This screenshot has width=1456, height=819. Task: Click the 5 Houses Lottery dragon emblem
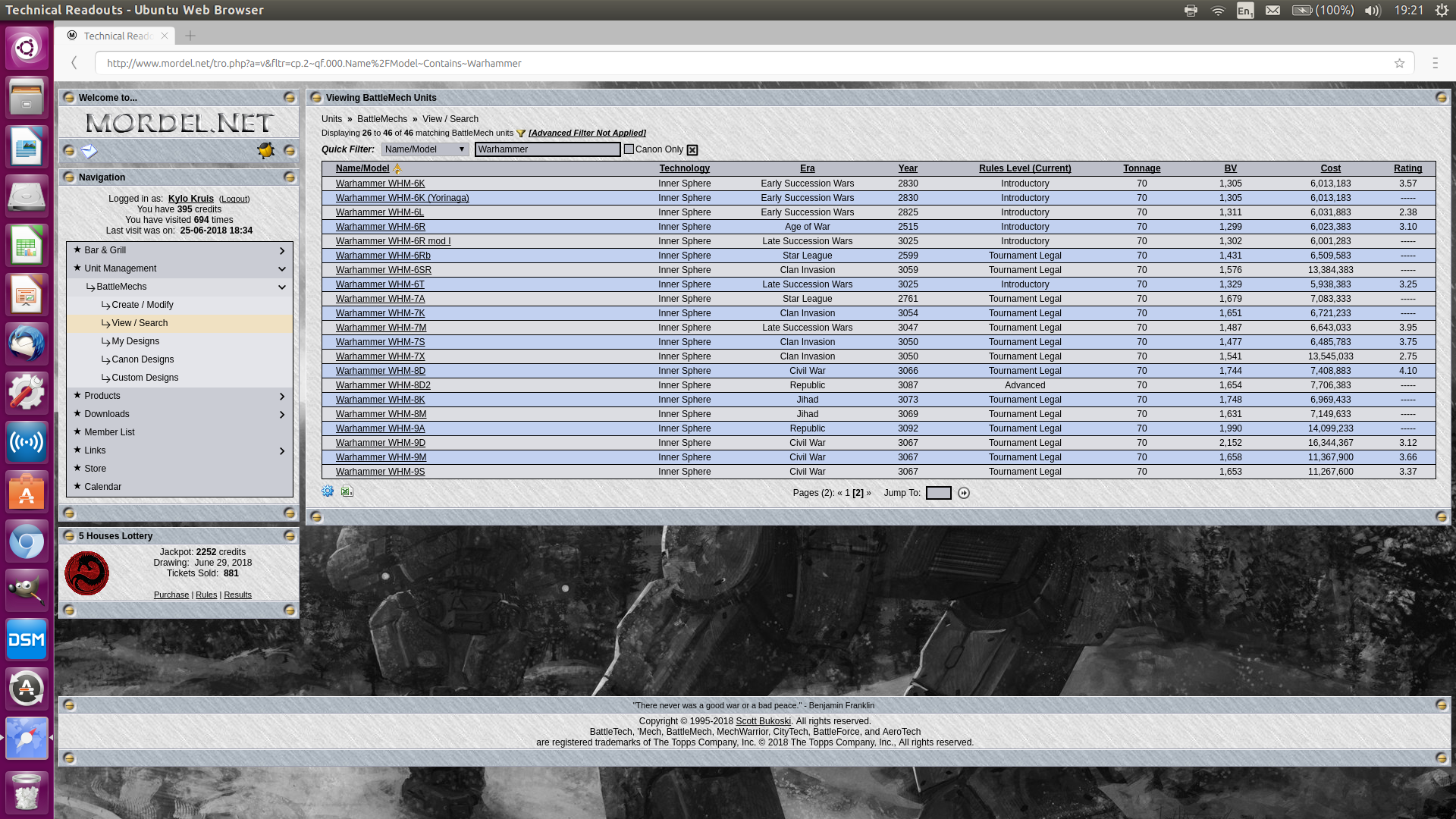coord(86,573)
